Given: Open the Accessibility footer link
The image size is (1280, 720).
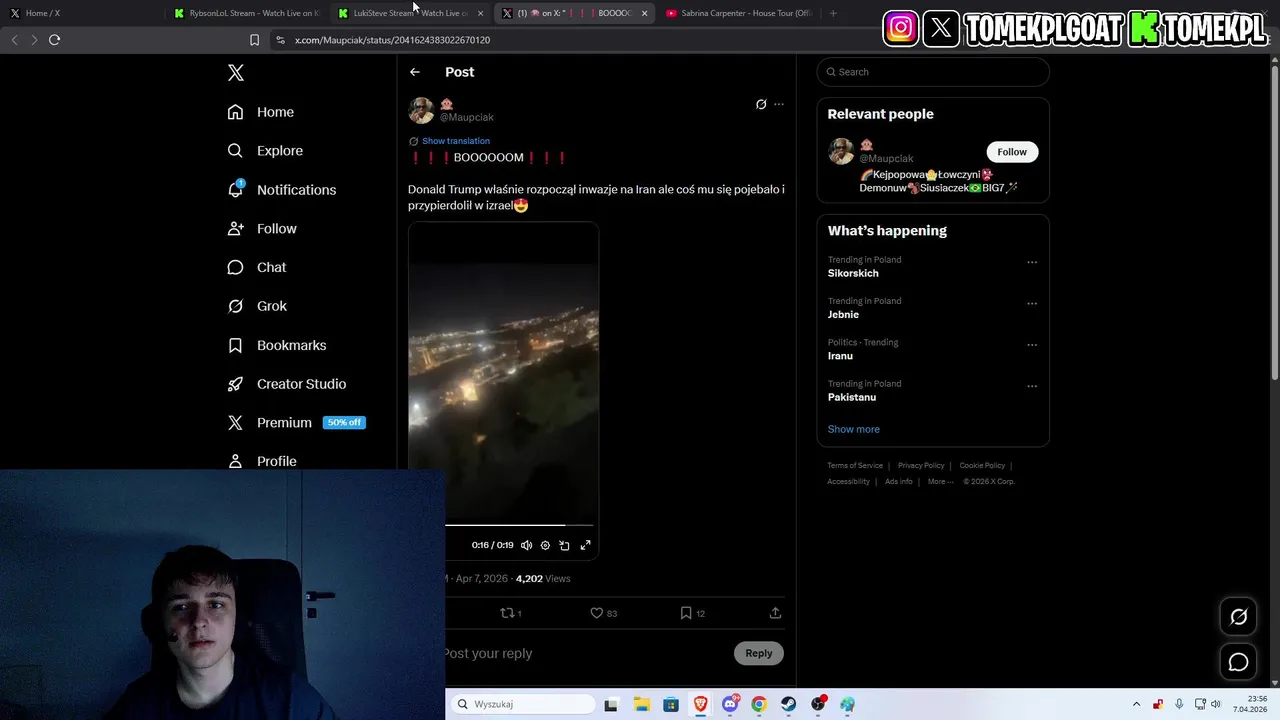Looking at the screenshot, I should tap(848, 481).
